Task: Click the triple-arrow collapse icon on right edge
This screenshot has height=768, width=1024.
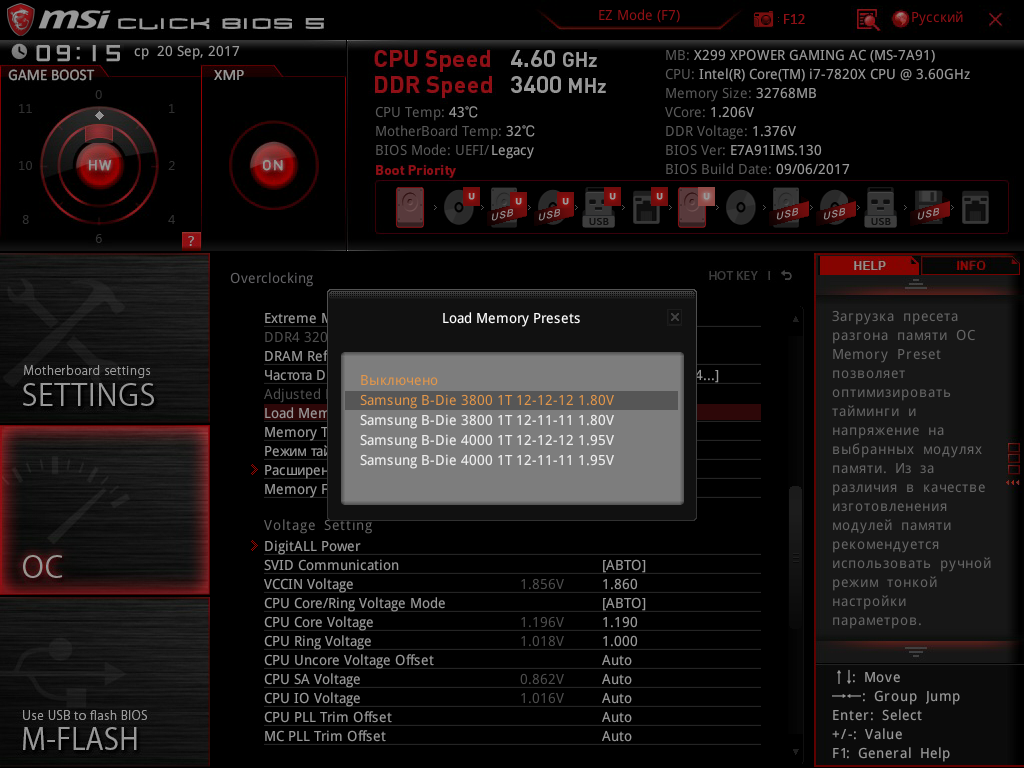Action: point(1013,483)
